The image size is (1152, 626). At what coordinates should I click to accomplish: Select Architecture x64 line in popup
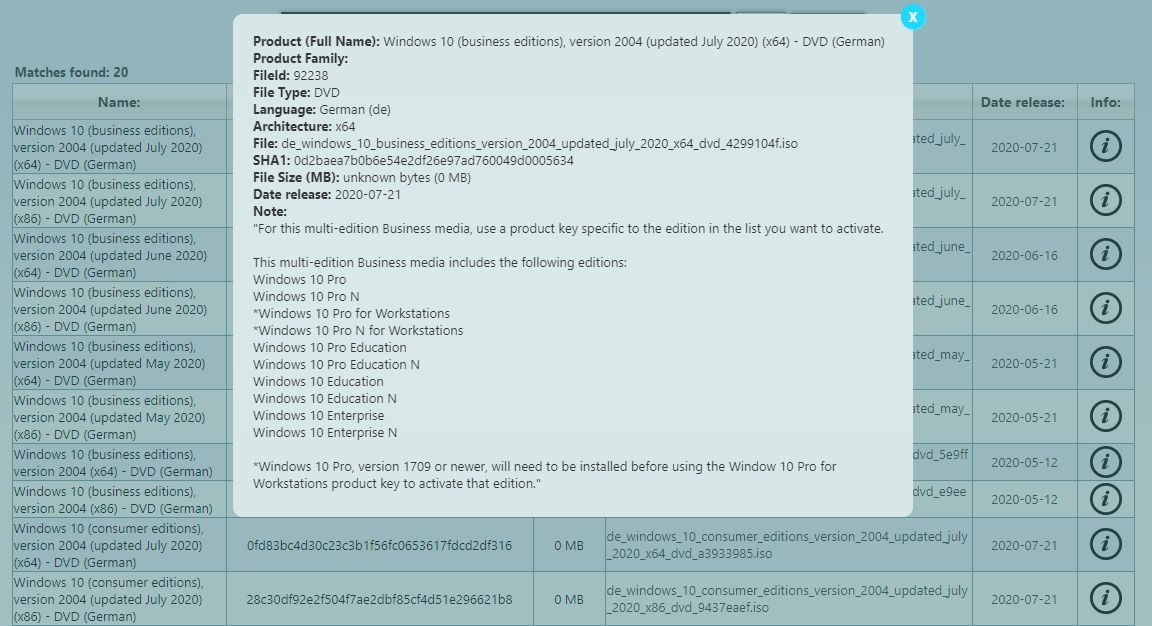point(304,126)
